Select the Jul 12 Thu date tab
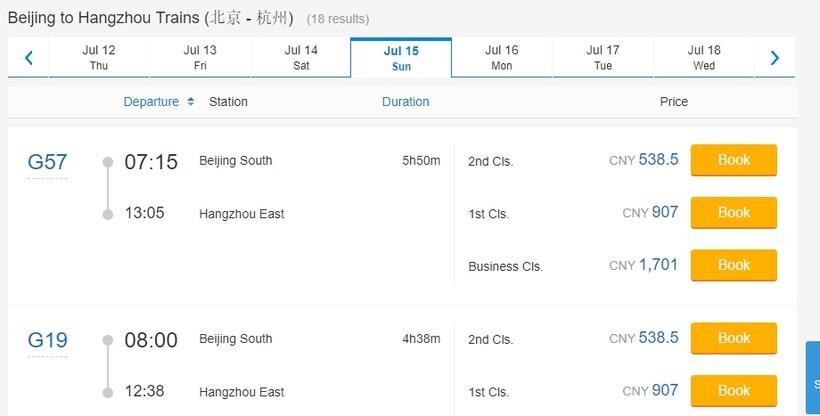The image size is (820, 416). 99,58
